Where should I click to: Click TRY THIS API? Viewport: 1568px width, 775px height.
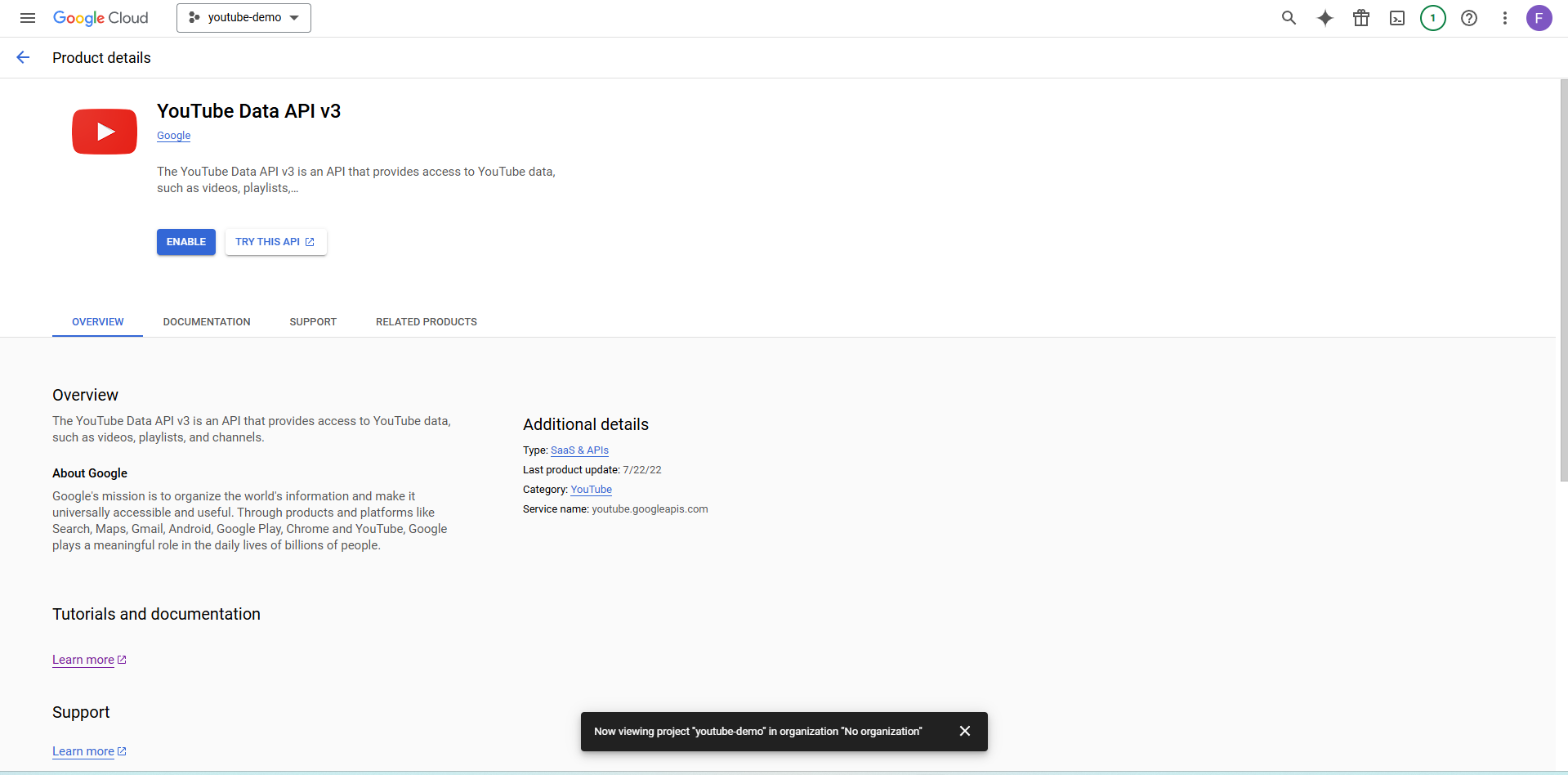pyautogui.click(x=275, y=241)
